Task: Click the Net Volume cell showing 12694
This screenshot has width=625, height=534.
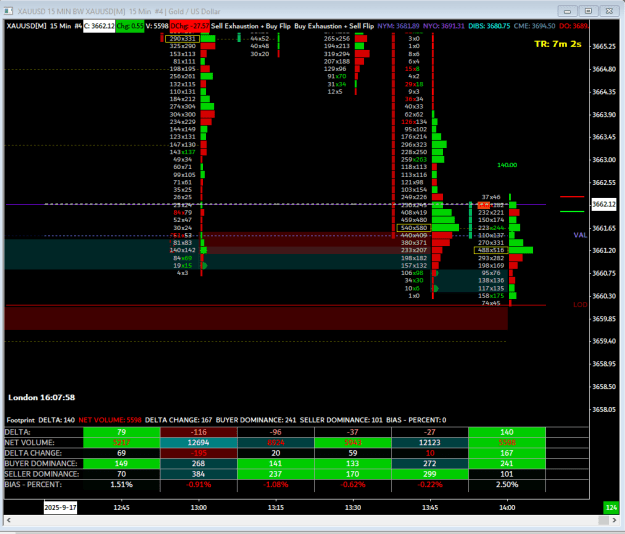Action: [x=199, y=442]
